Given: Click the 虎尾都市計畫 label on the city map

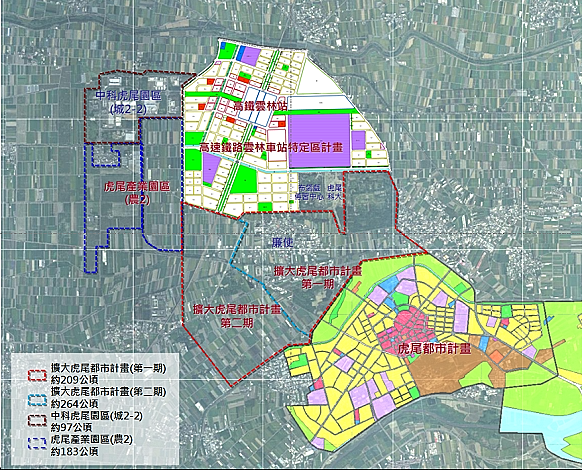Looking at the screenshot, I should pos(434,349).
